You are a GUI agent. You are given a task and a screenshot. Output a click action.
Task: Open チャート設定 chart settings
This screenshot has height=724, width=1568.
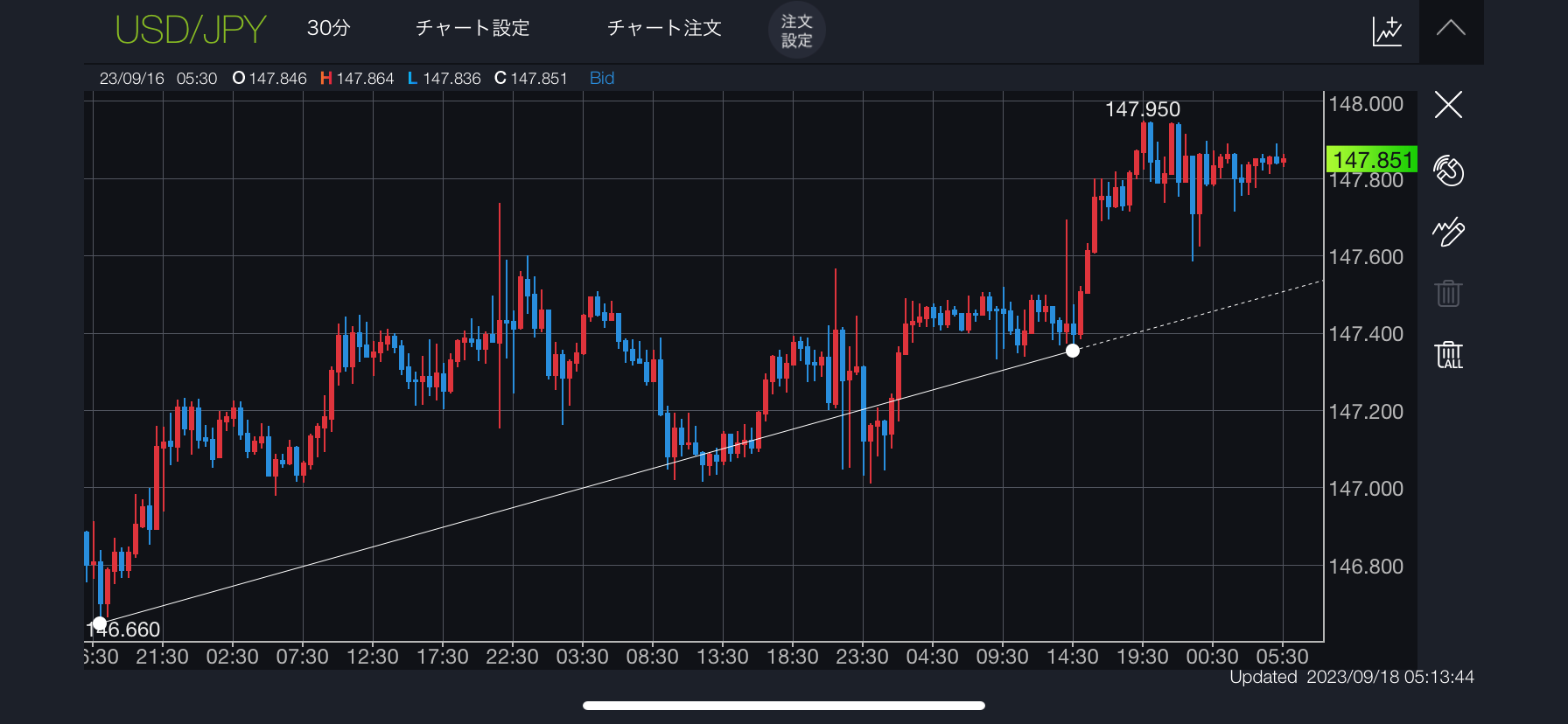(x=472, y=28)
